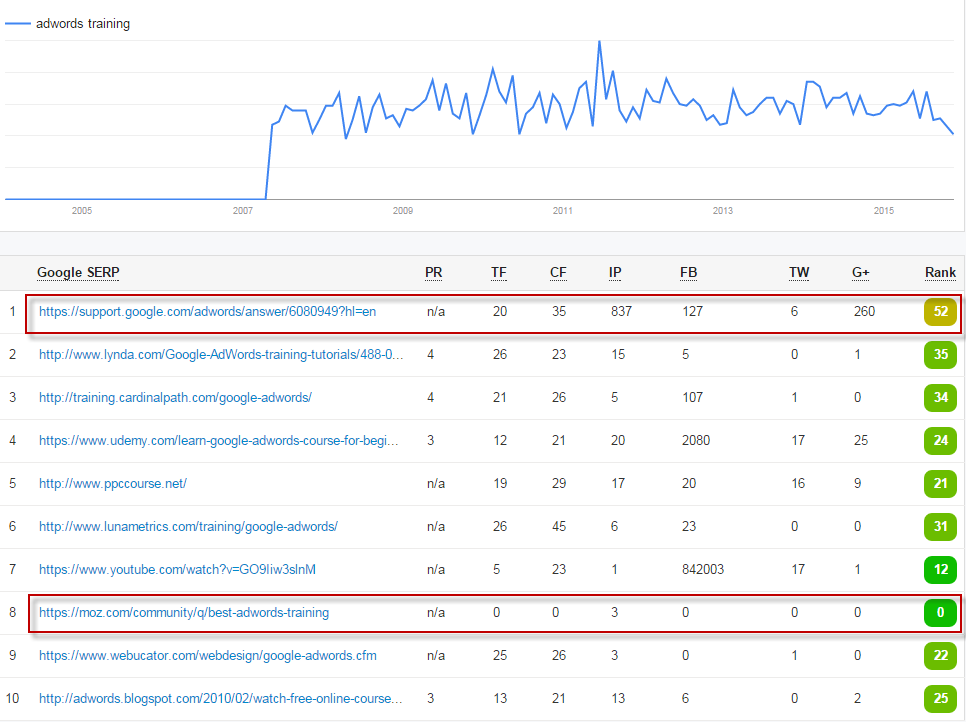
Task: Click the green rank badge 35
Action: pos(940,355)
